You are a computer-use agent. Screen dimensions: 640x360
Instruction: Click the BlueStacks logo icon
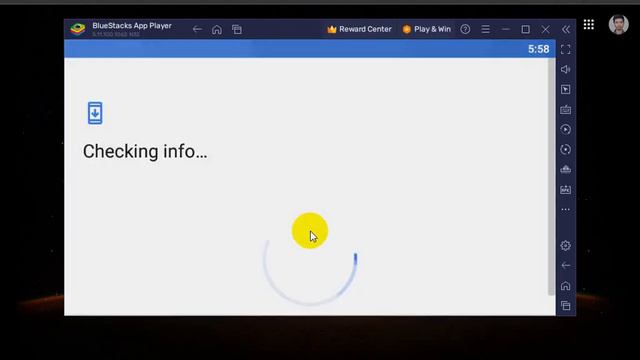[x=78, y=29]
